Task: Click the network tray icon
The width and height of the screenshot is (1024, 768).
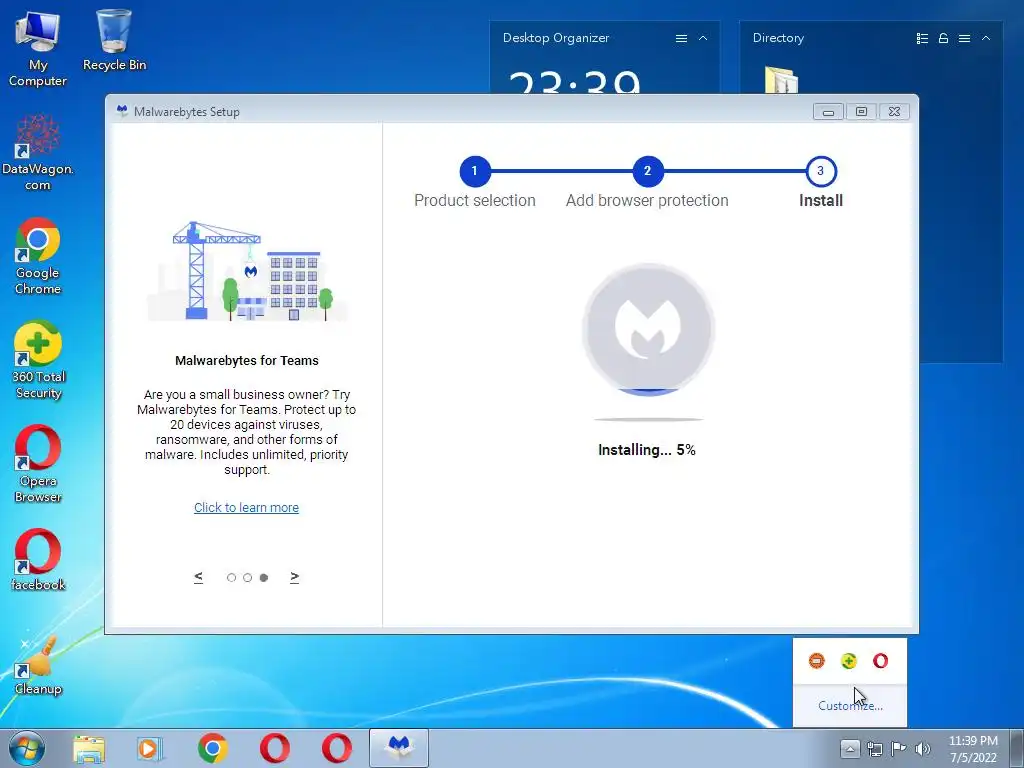Action: [x=874, y=749]
